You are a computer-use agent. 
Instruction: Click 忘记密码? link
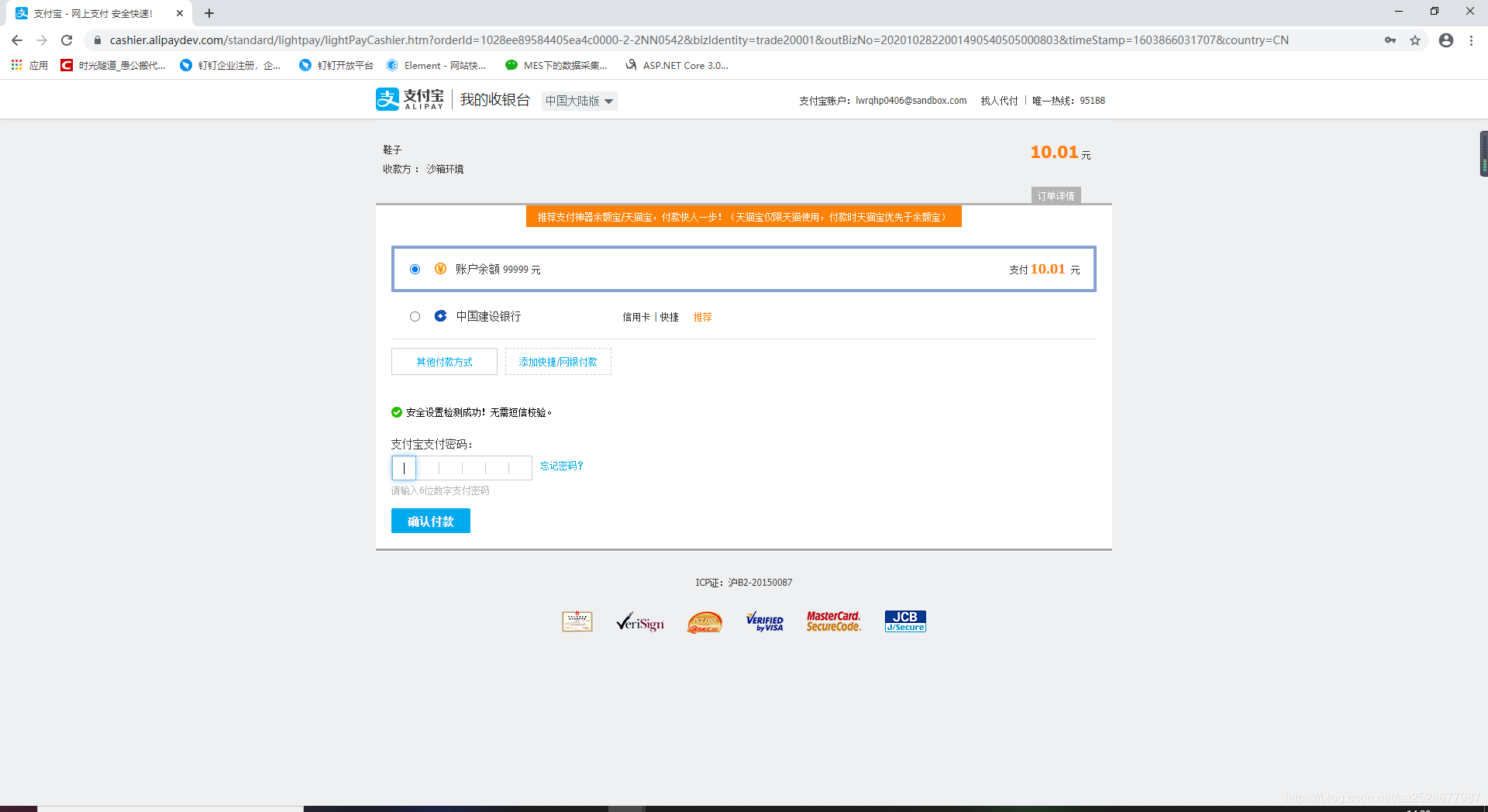tap(561, 466)
